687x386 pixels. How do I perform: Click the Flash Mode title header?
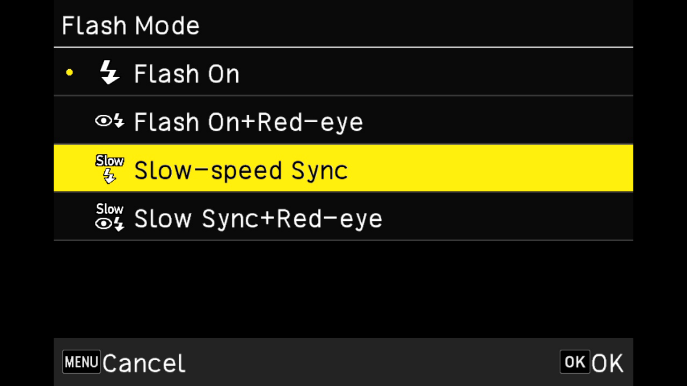pyautogui.click(x=131, y=25)
